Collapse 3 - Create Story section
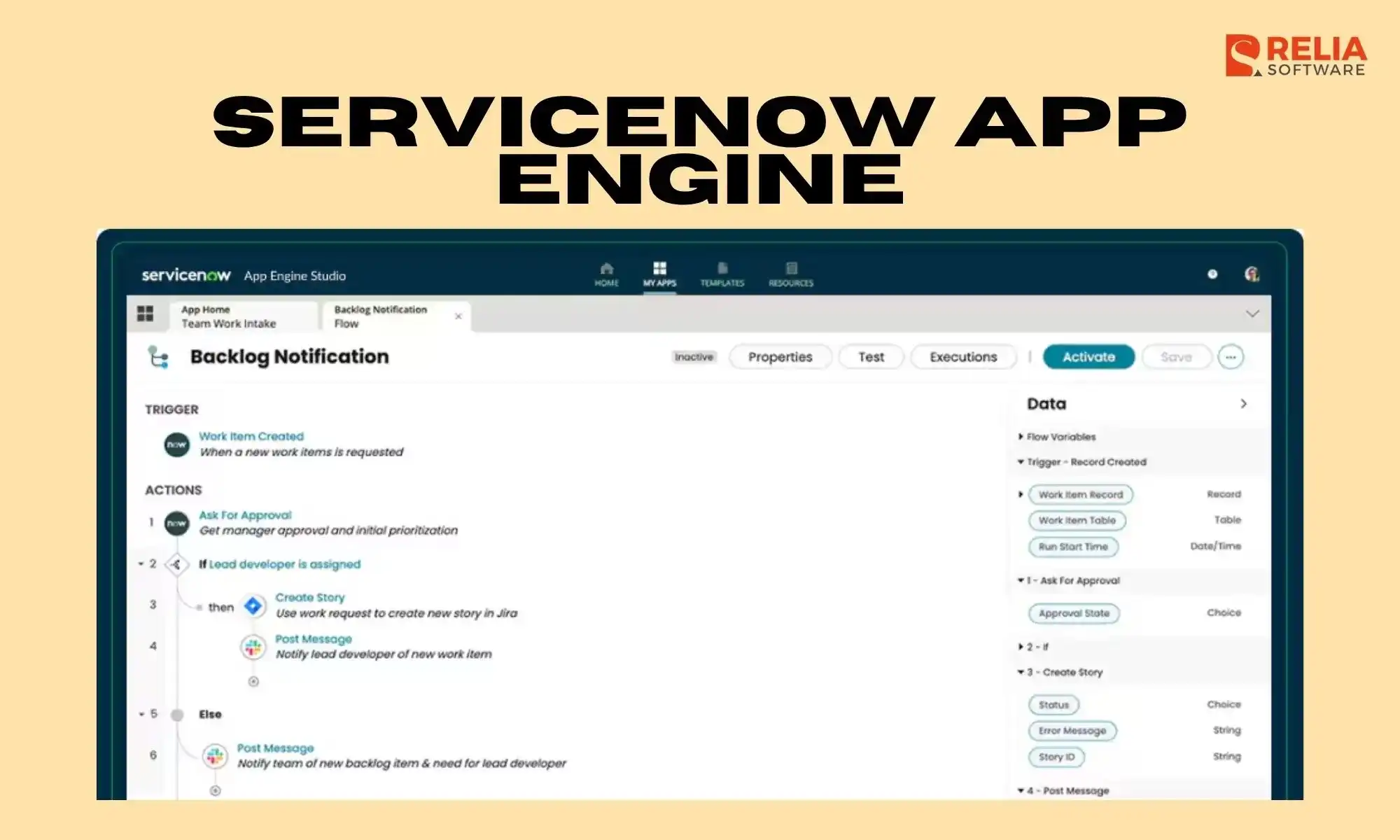 (1021, 672)
